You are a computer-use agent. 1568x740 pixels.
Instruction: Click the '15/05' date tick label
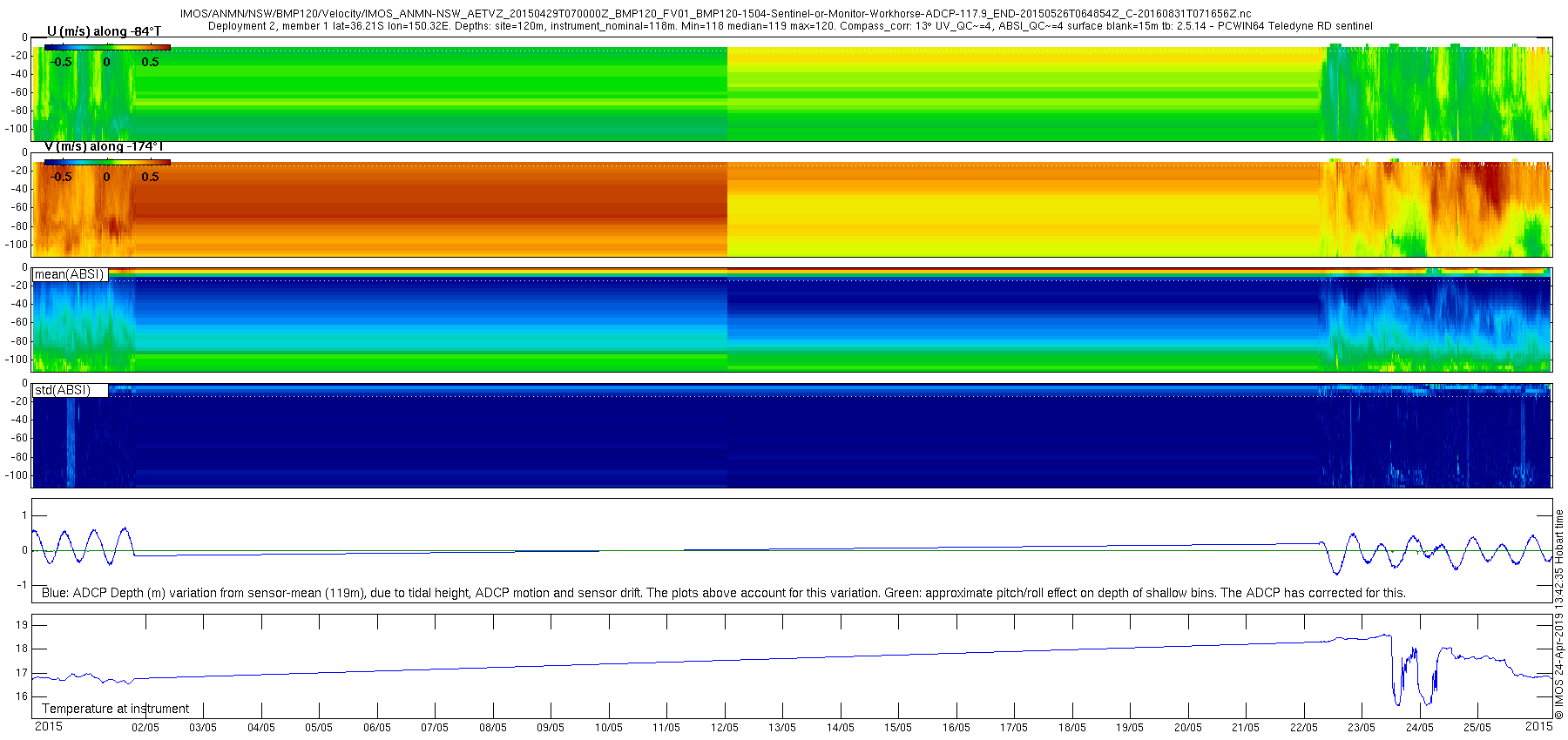click(898, 728)
